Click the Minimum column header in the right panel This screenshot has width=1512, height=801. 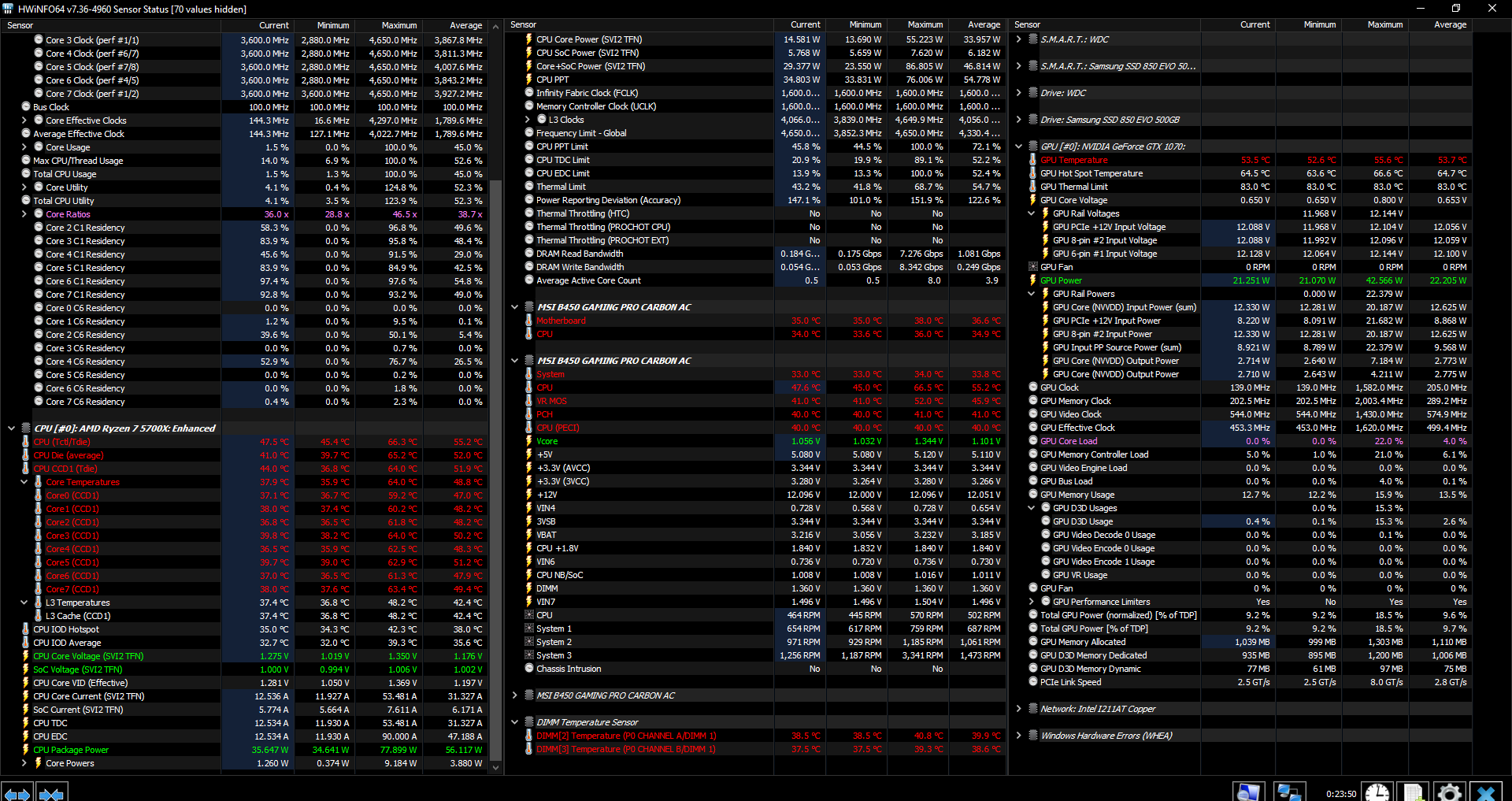[x=1308, y=24]
